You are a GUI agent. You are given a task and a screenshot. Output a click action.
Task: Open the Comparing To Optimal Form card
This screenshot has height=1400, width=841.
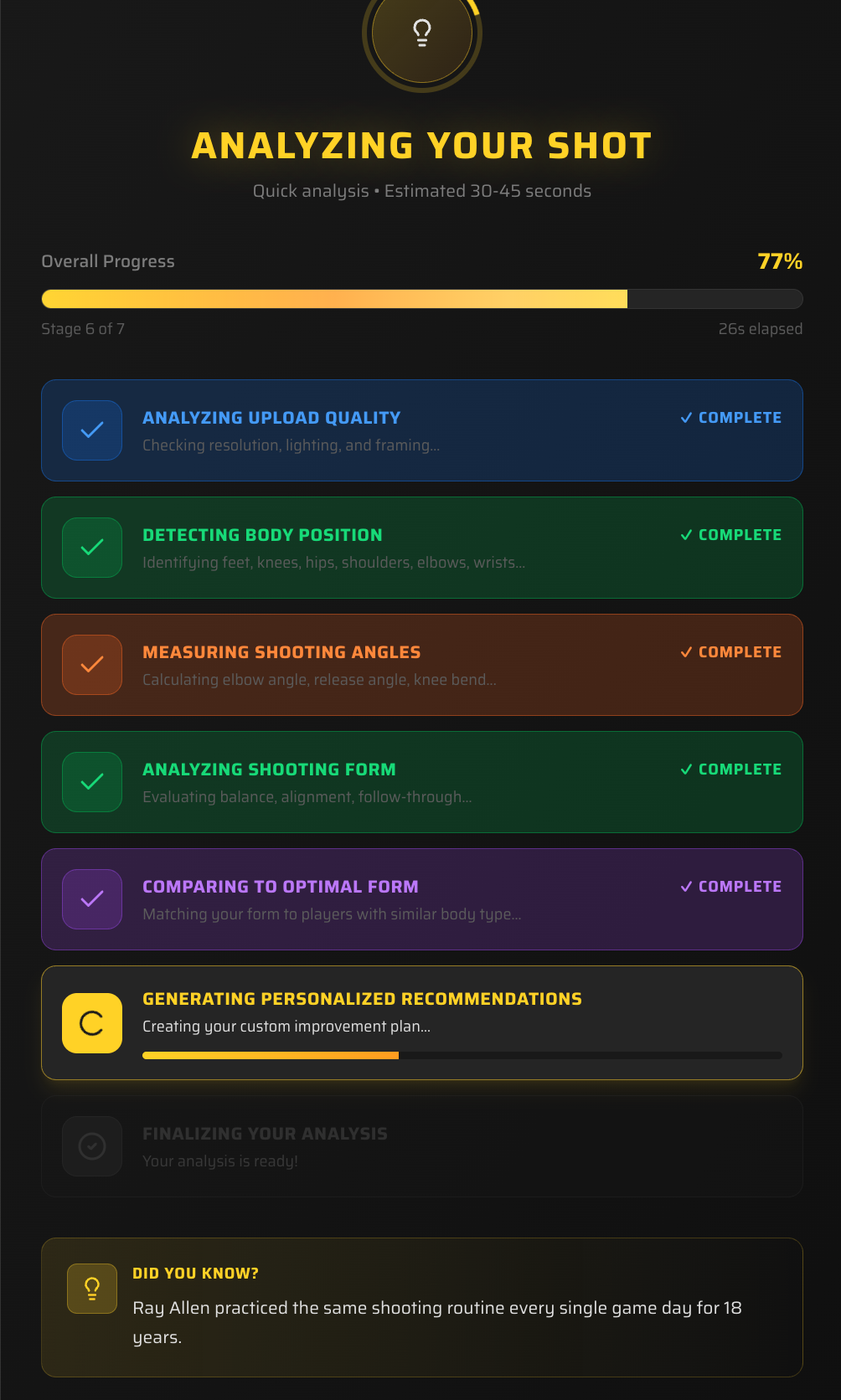coord(421,899)
